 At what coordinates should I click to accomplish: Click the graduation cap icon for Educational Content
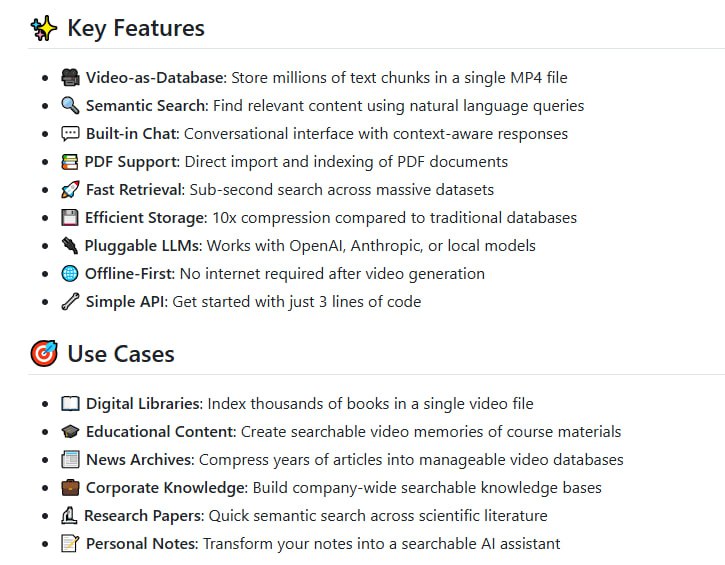click(x=70, y=432)
